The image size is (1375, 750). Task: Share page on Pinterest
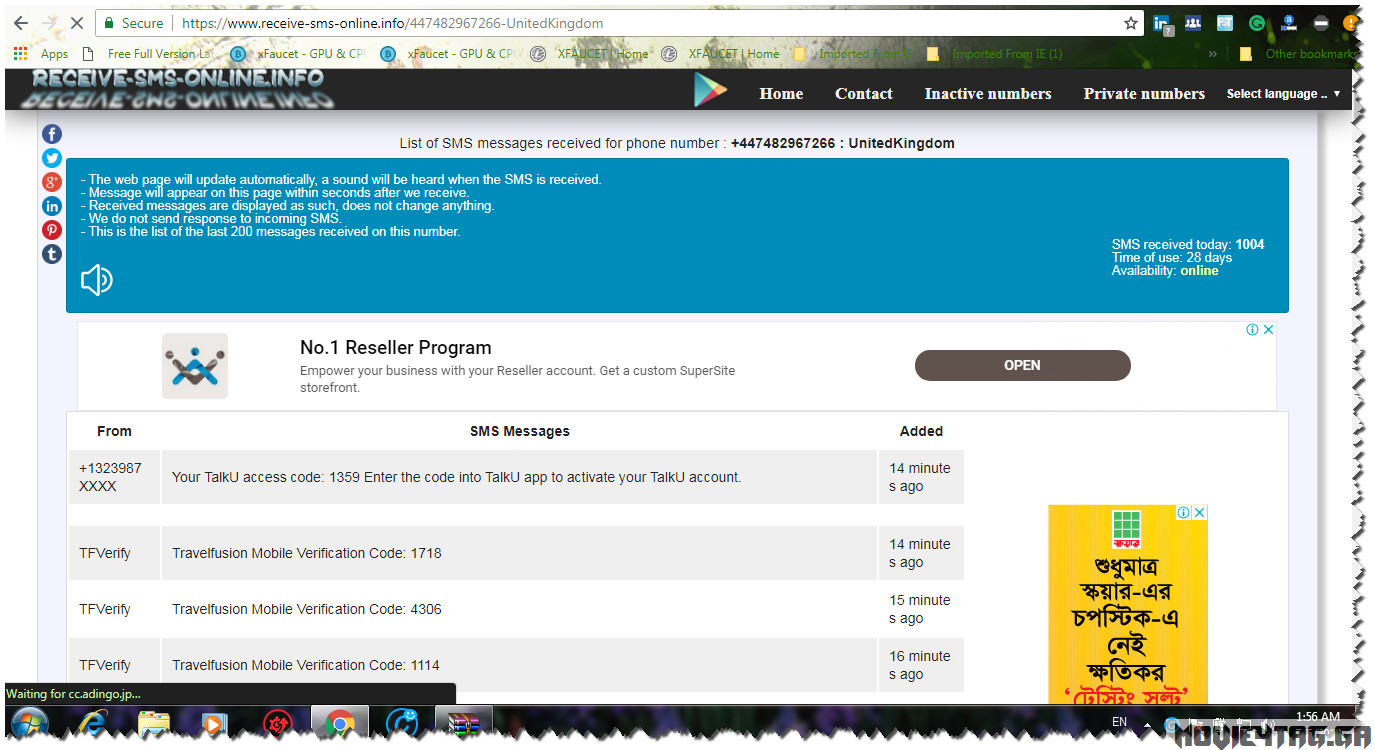pyautogui.click(x=52, y=230)
